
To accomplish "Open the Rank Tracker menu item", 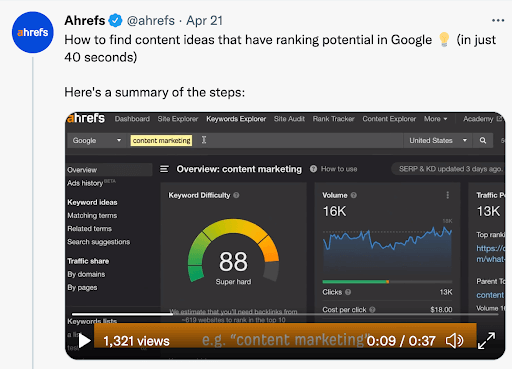I will (x=333, y=119).
